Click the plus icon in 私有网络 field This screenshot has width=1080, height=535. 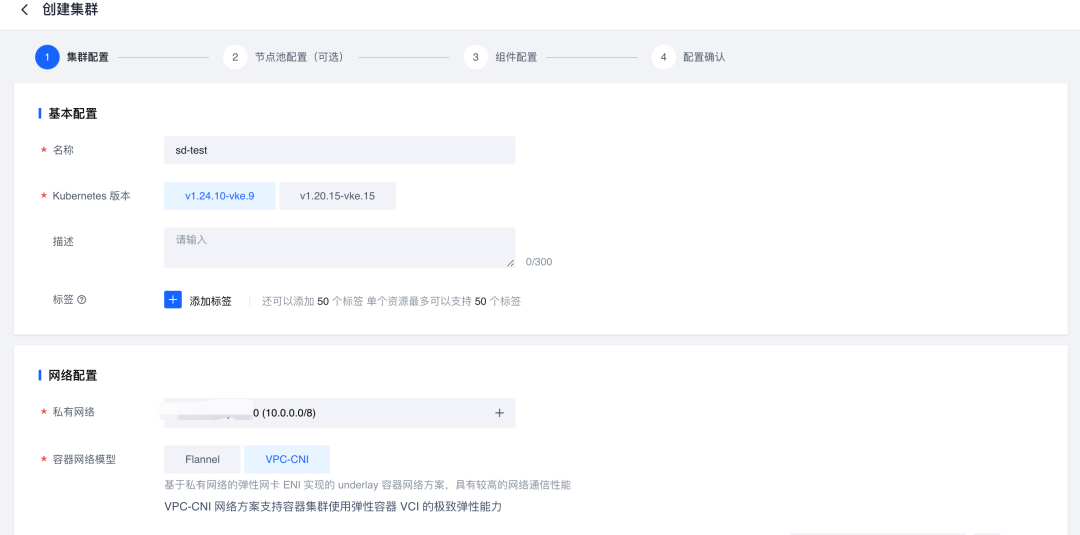click(499, 413)
